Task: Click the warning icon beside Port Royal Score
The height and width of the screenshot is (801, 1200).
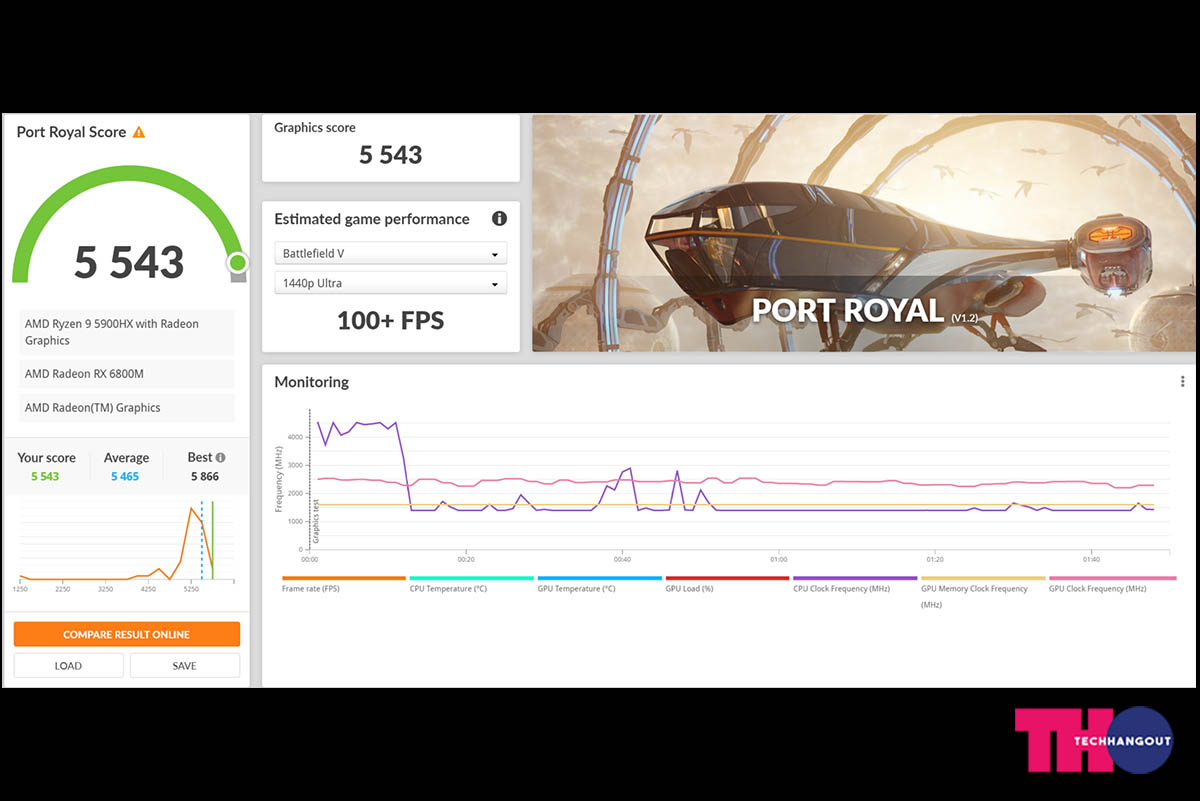Action: coord(139,132)
